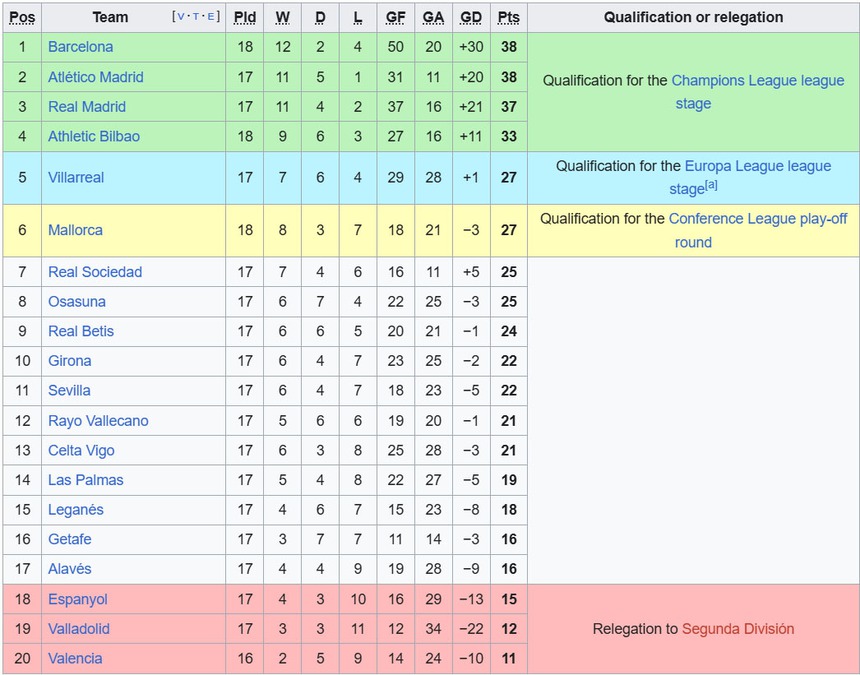Click the E (edit) template link
This screenshot has width=860, height=675.
[212, 17]
